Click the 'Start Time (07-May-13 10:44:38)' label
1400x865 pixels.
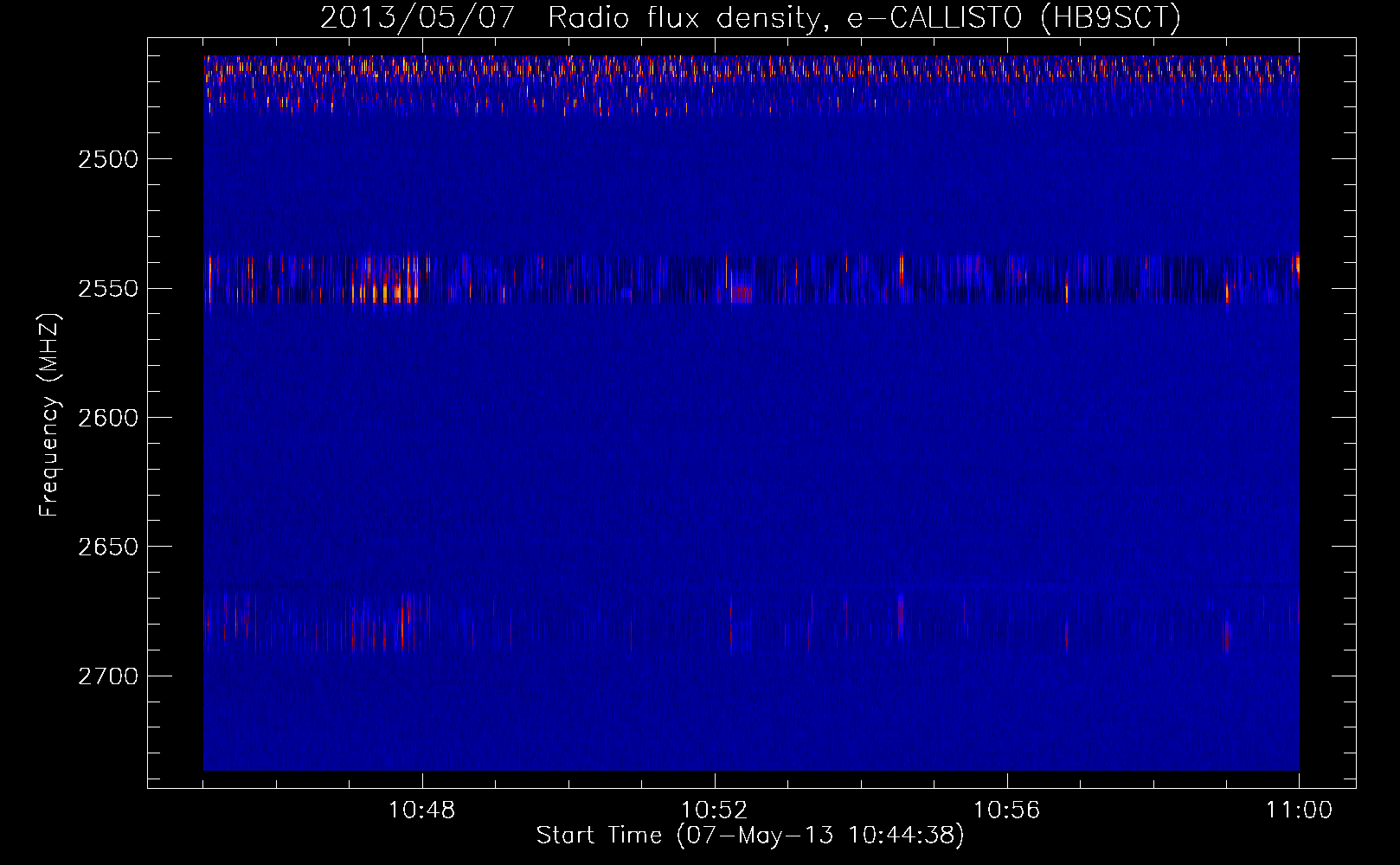[750, 836]
